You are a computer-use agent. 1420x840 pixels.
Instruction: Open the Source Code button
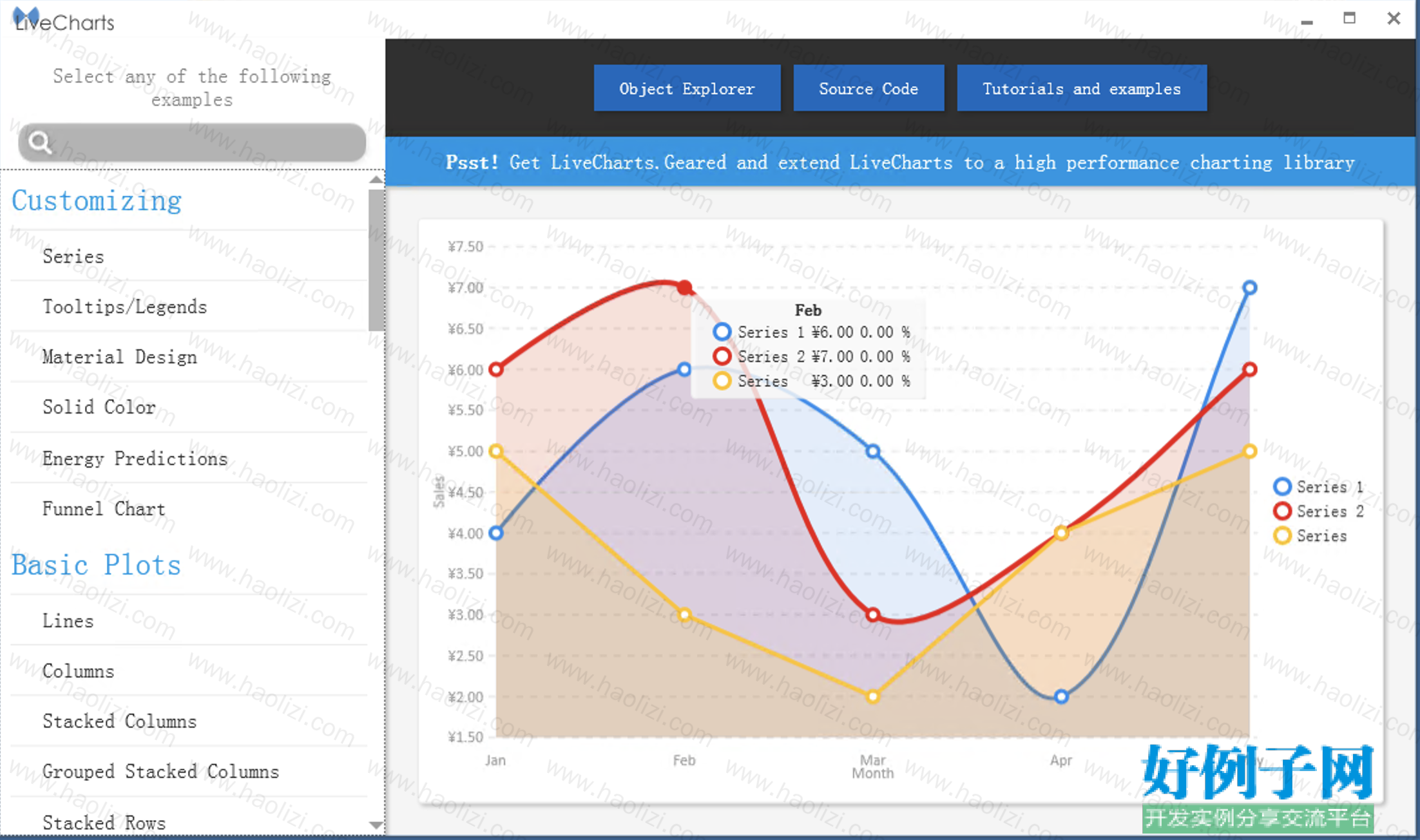tap(868, 88)
